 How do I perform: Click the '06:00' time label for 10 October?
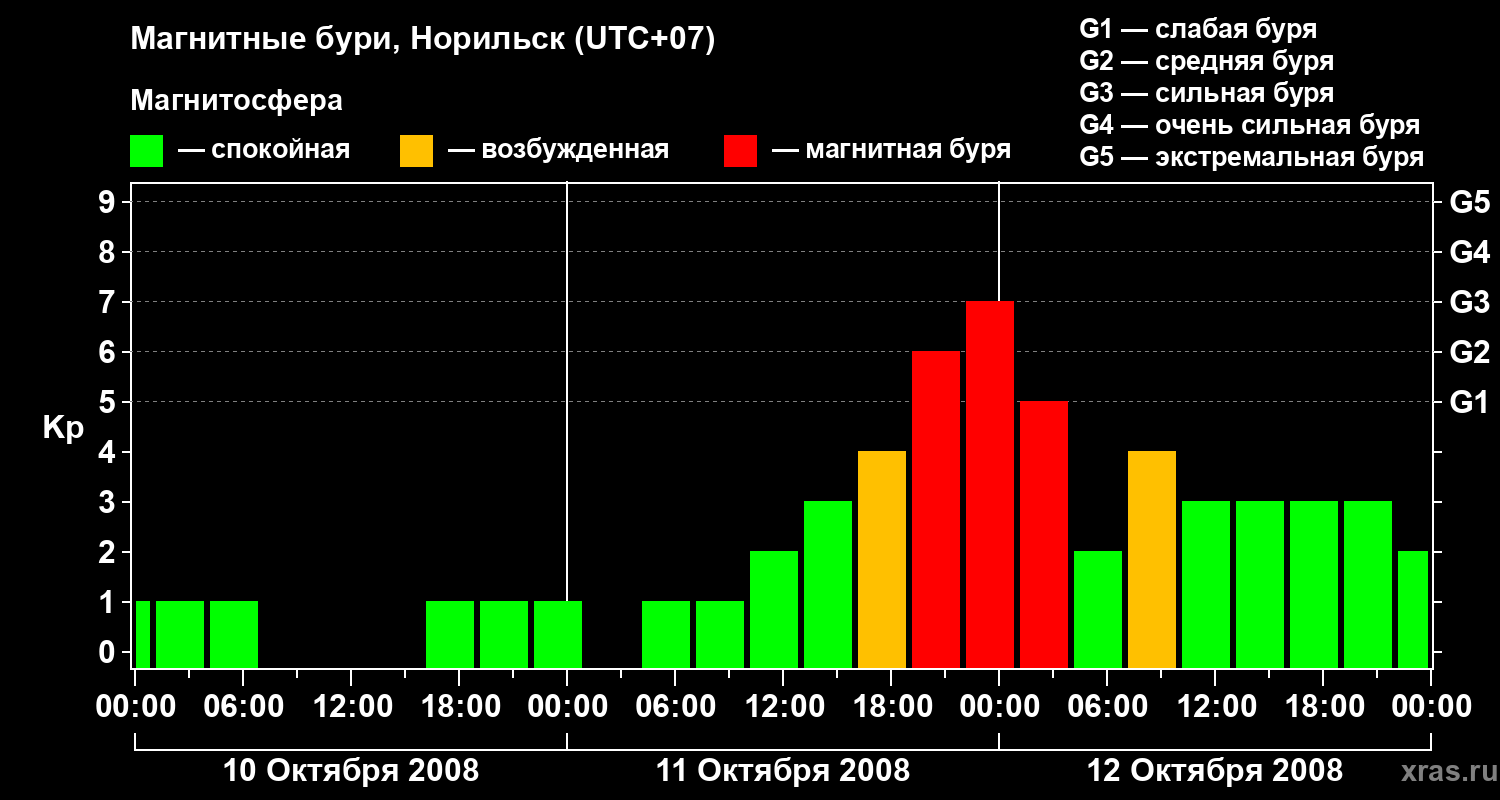coord(242,706)
